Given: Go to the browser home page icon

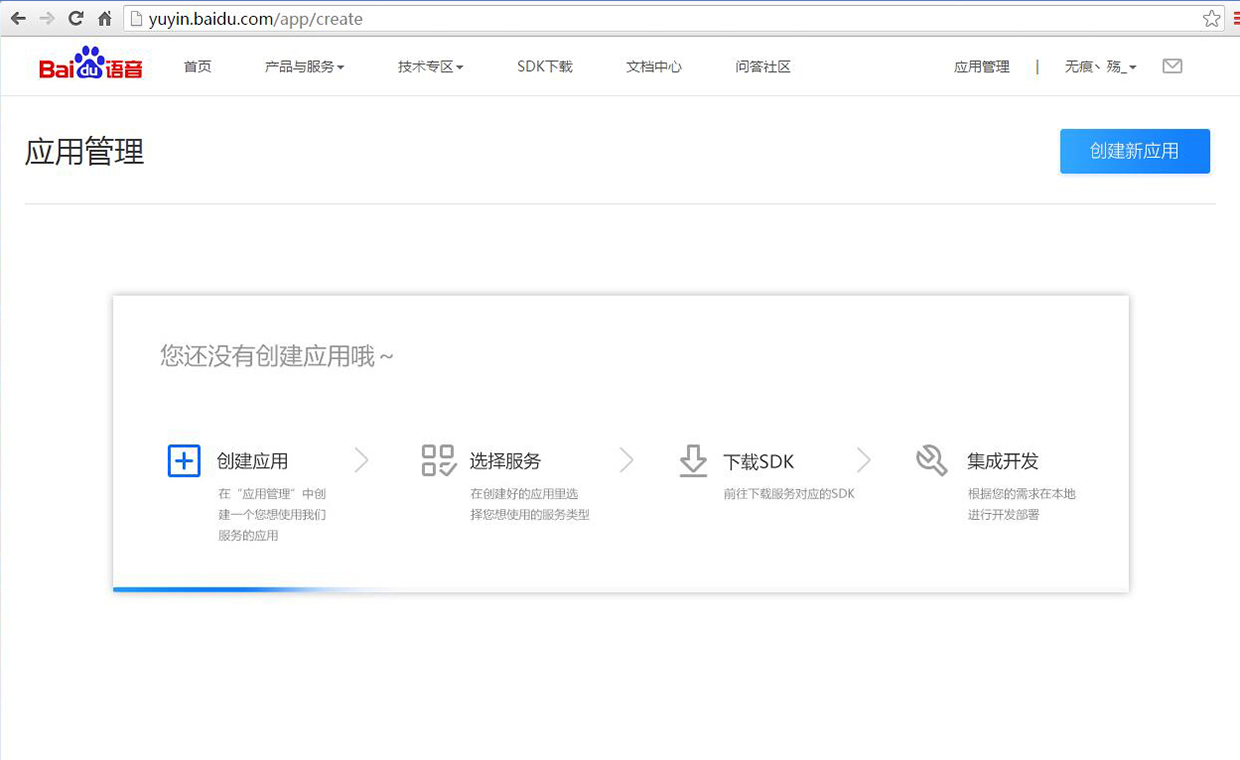Looking at the screenshot, I should pos(104,18).
